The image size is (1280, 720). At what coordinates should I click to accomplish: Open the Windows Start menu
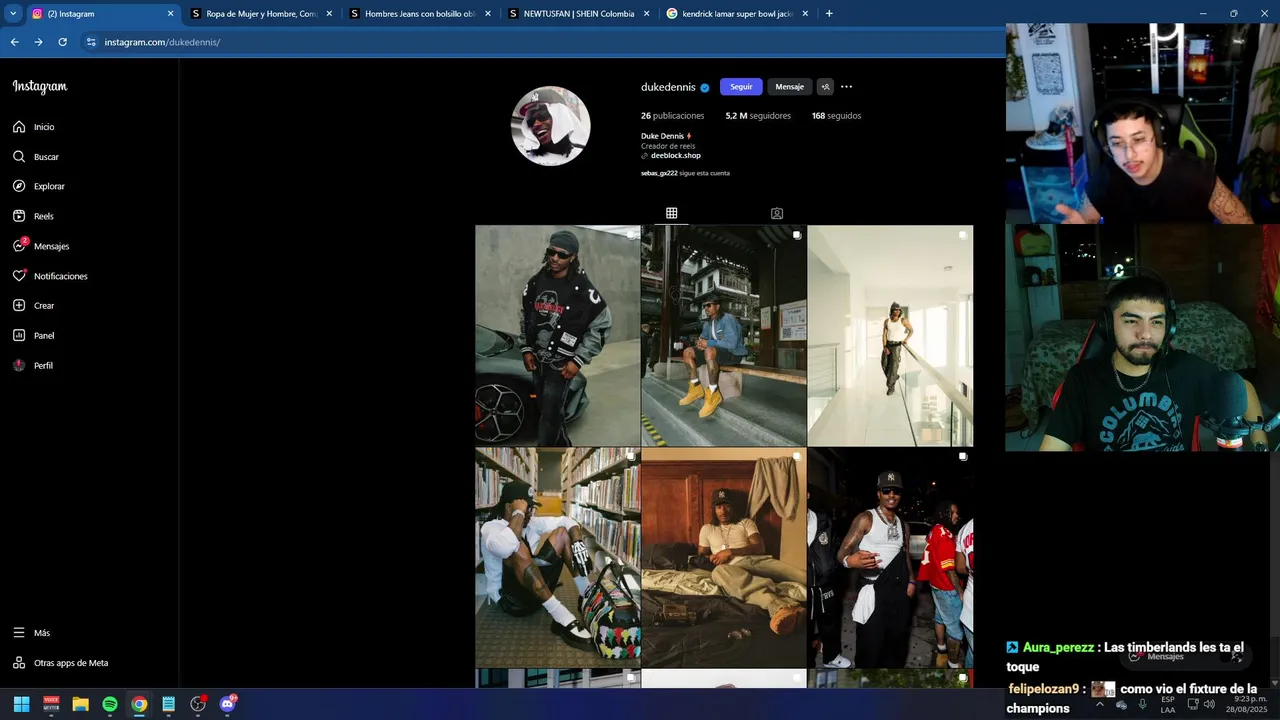tap(21, 704)
